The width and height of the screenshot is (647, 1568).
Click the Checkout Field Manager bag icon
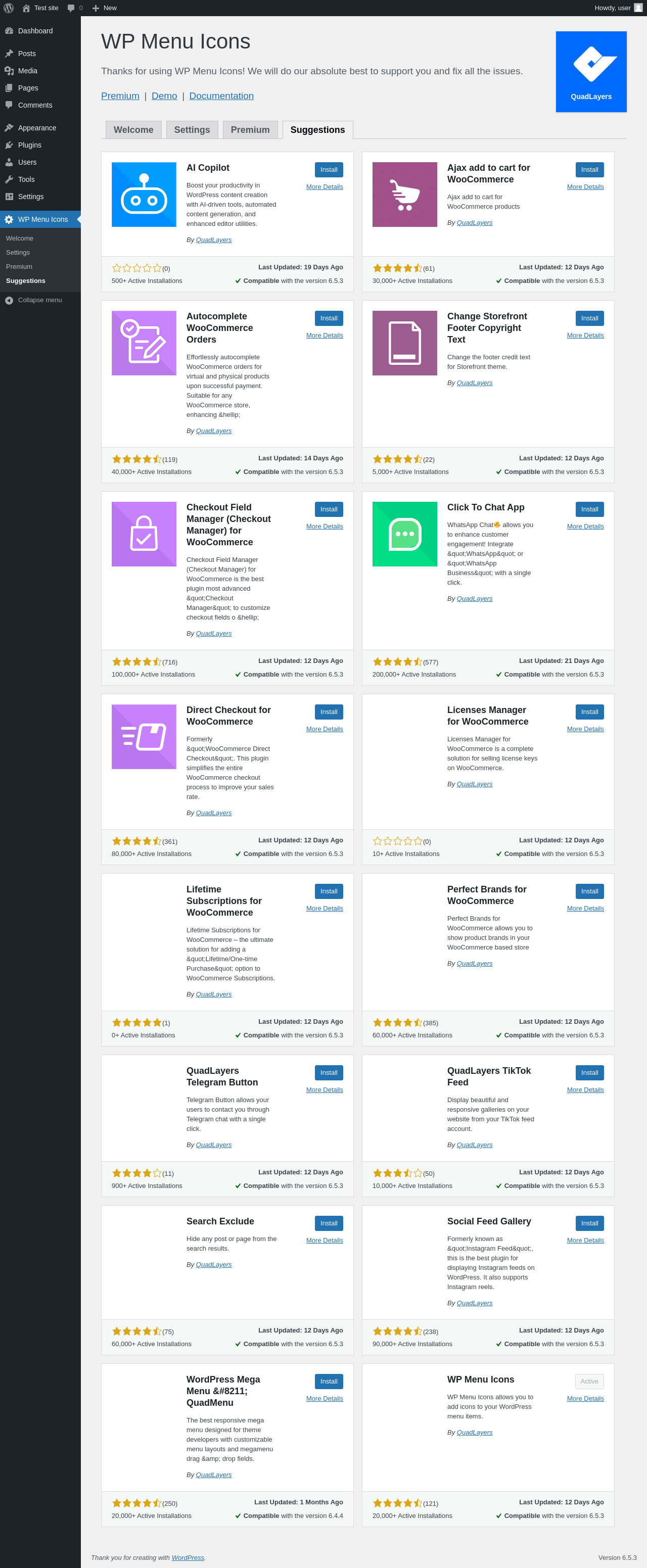click(144, 534)
